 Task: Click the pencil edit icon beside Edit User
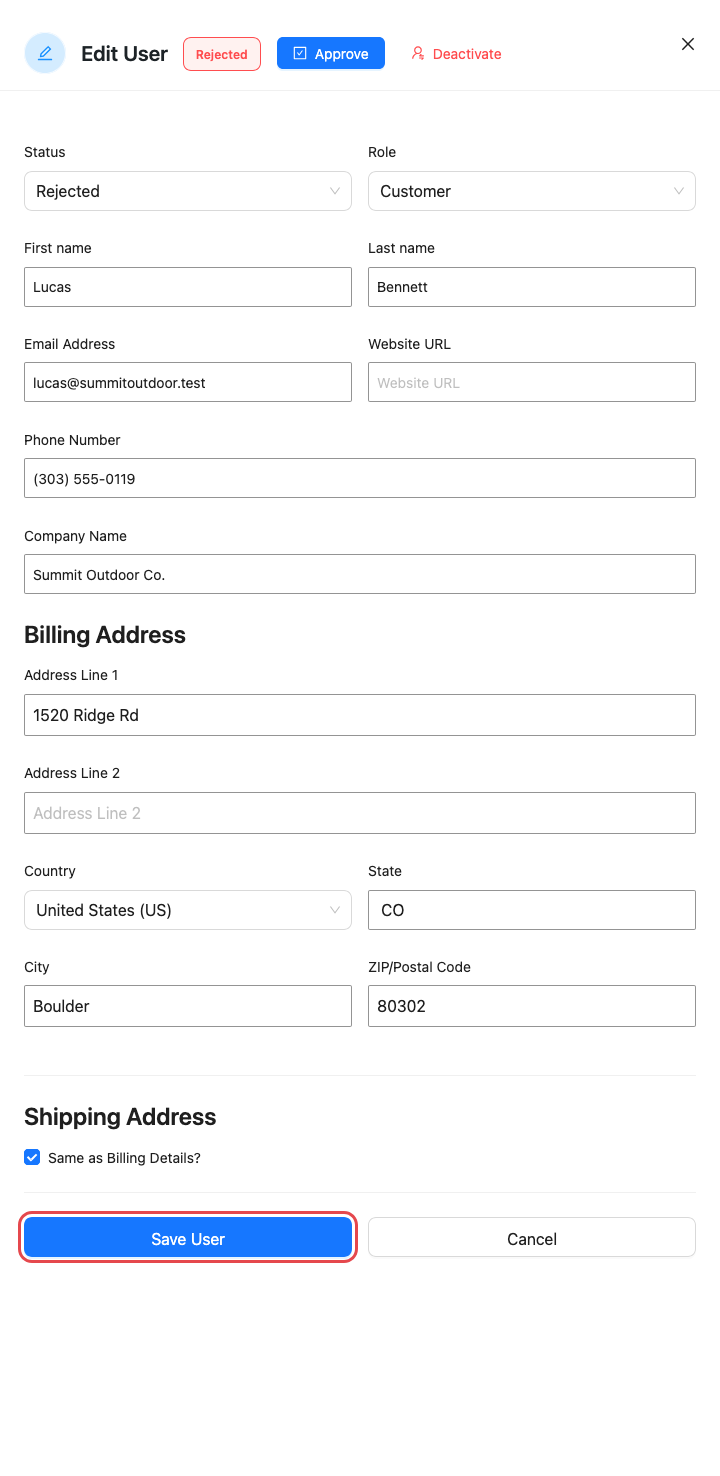click(45, 53)
